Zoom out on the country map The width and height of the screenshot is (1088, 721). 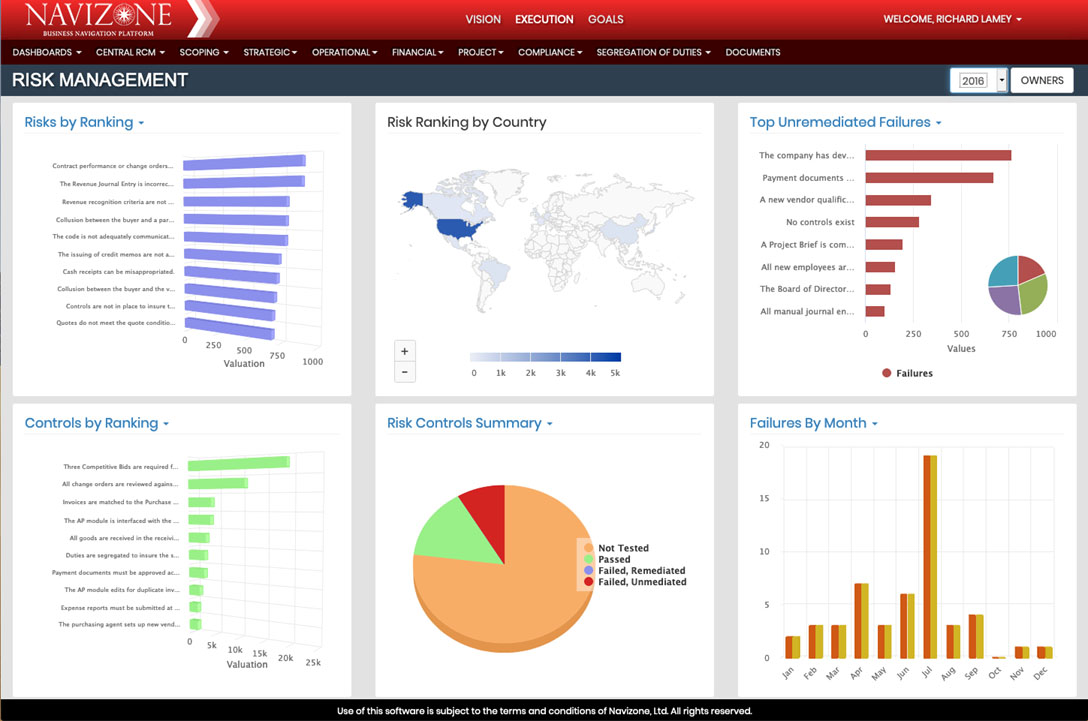coord(405,372)
